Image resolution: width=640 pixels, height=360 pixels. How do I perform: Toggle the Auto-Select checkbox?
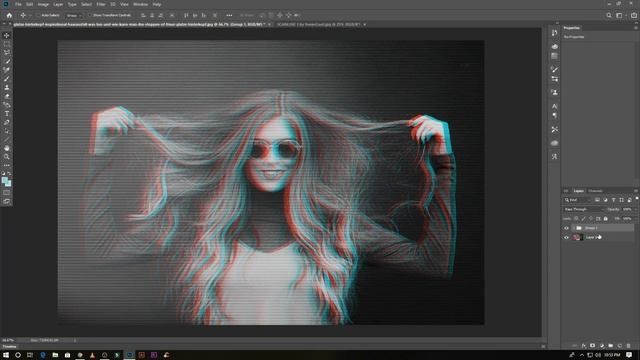coord(39,15)
